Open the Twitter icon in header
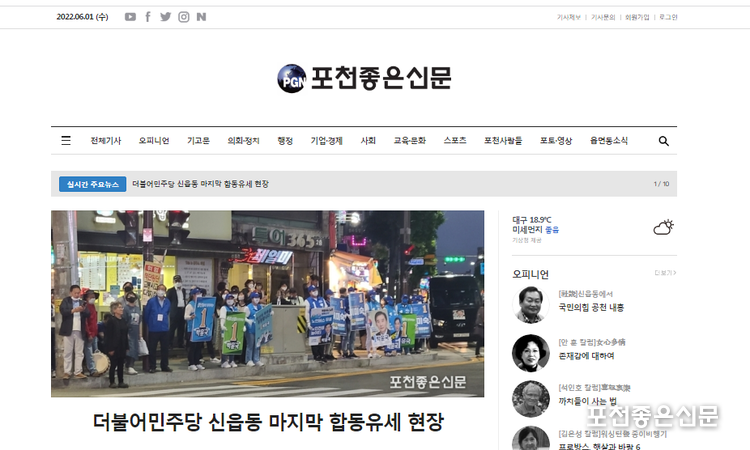The image size is (750, 450). point(165,17)
